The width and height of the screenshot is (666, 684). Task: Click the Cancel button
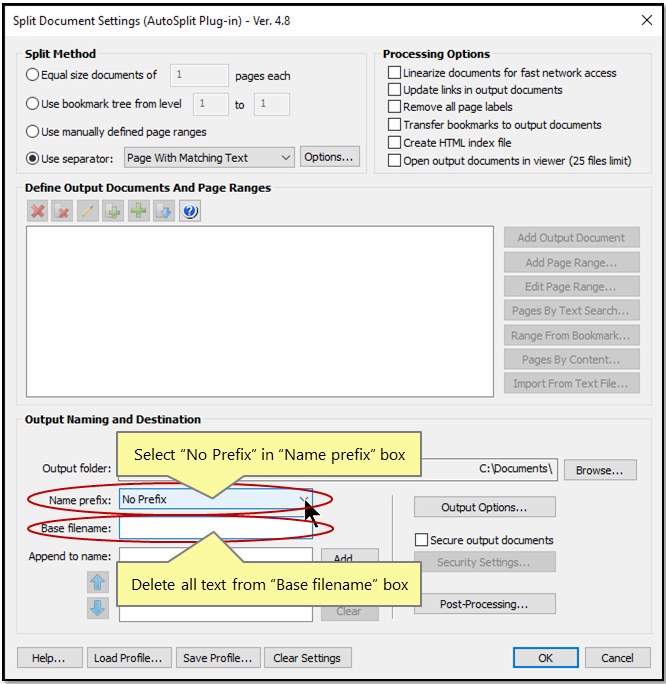(x=617, y=658)
